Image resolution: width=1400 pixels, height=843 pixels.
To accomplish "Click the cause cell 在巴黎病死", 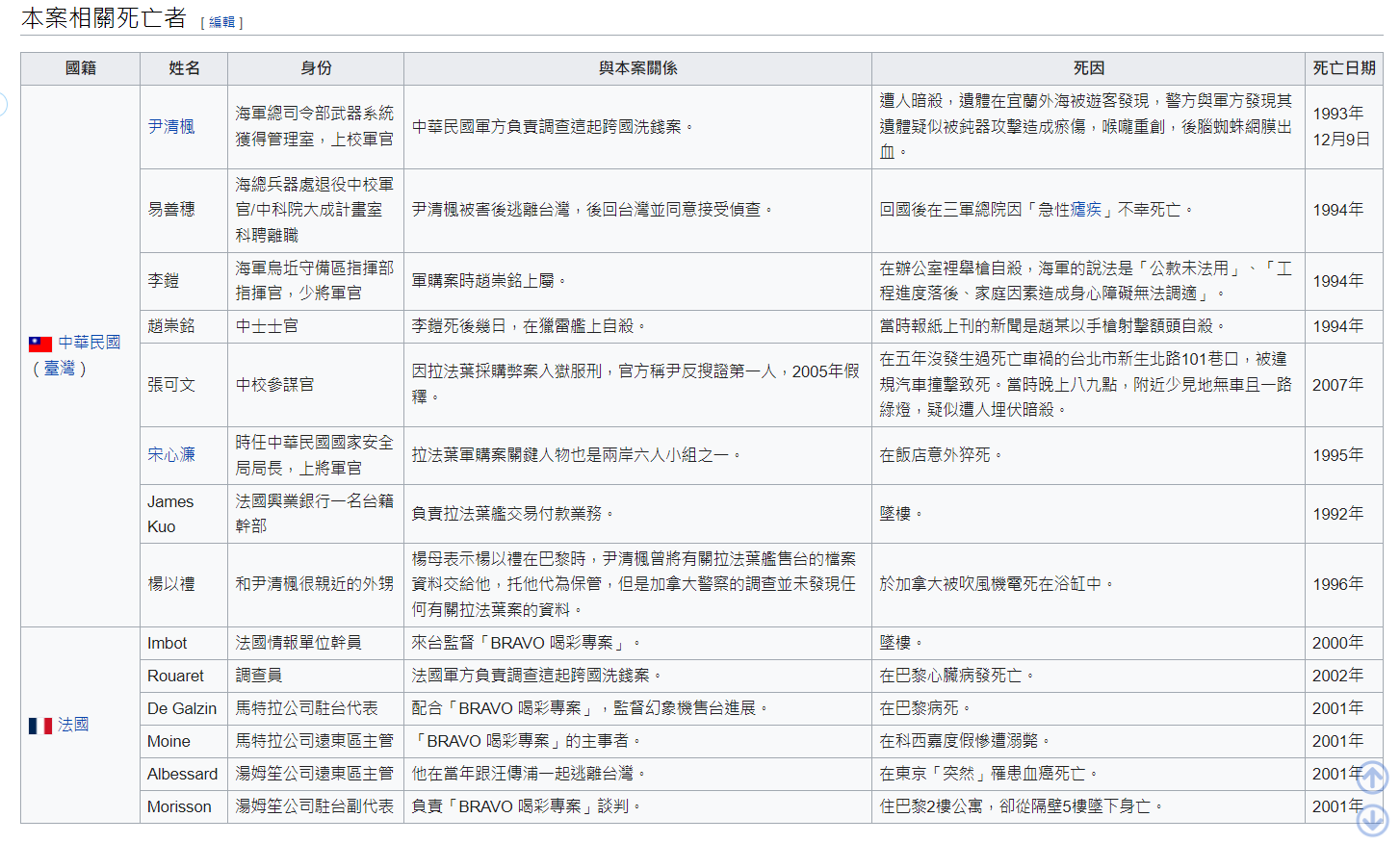I will tap(1089, 708).
